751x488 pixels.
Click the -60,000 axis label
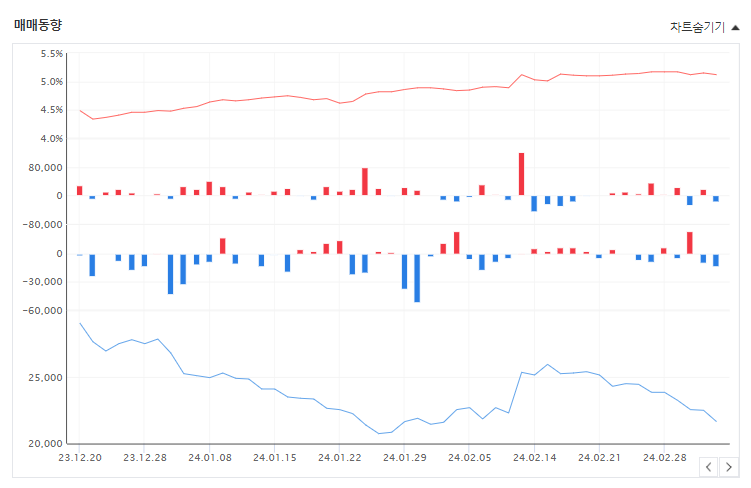tap(43, 311)
